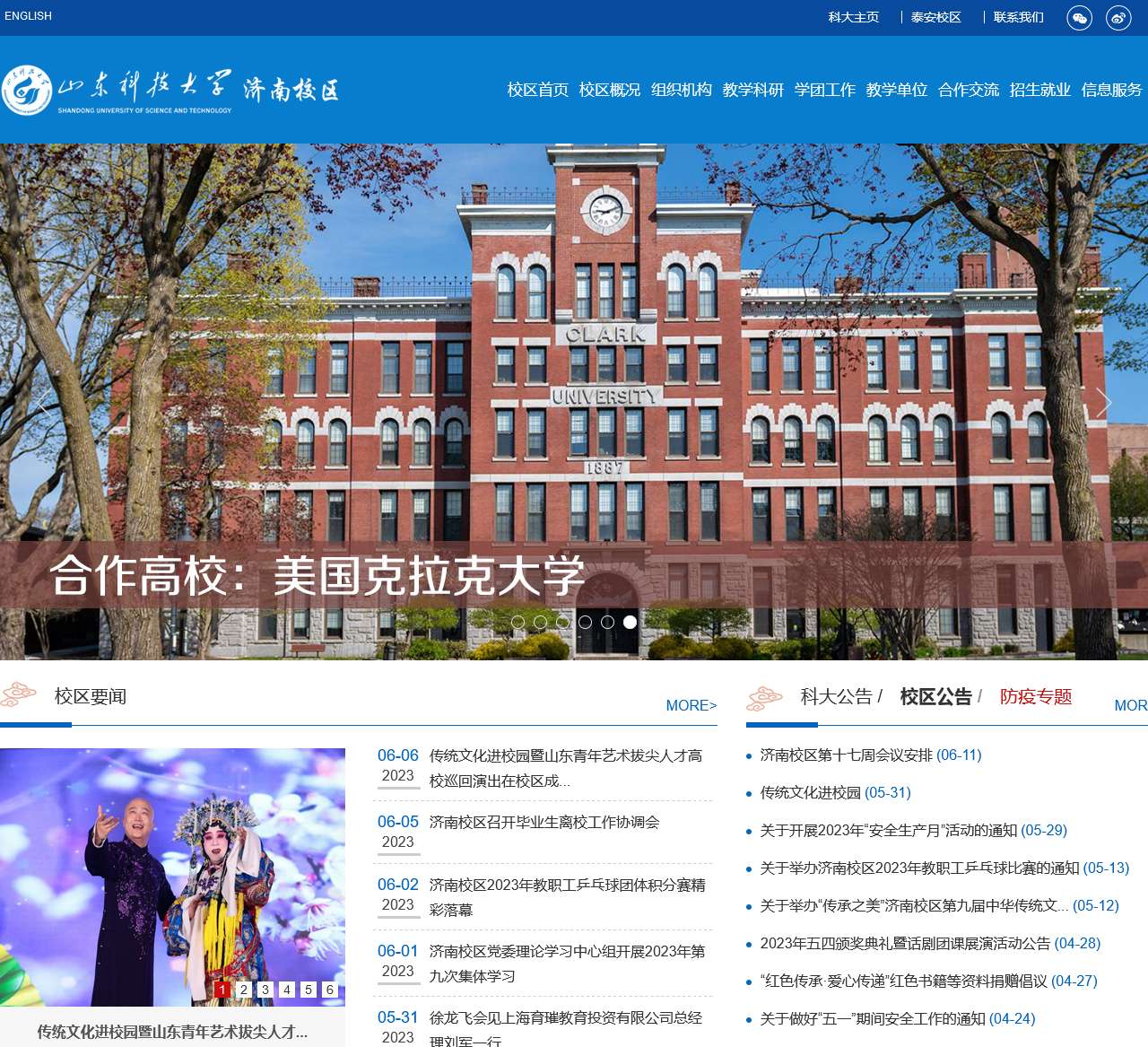Go to the next banner slide arrow
The image size is (1148, 1047).
point(1104,403)
